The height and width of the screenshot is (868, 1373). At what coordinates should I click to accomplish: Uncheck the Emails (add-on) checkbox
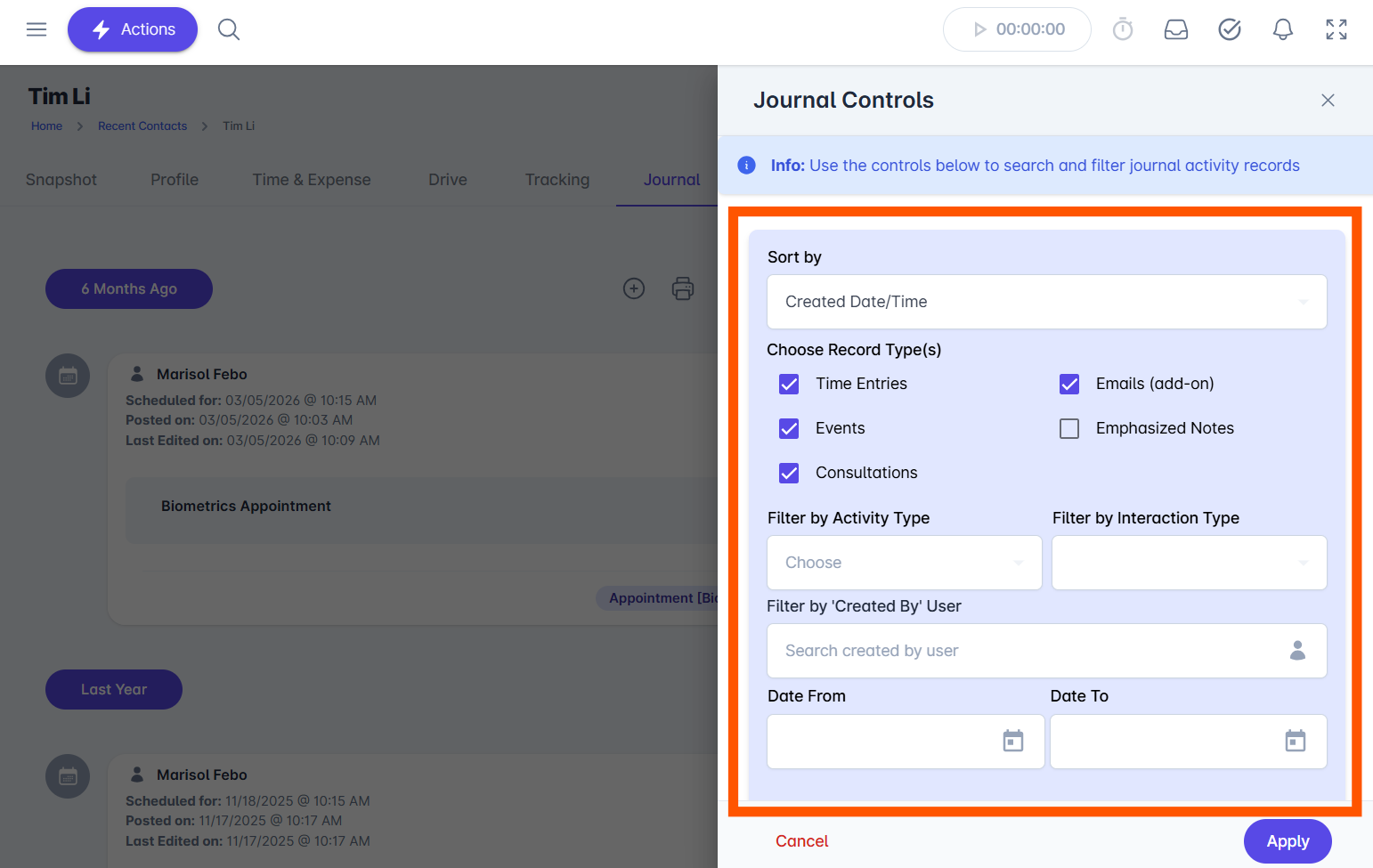click(x=1069, y=384)
